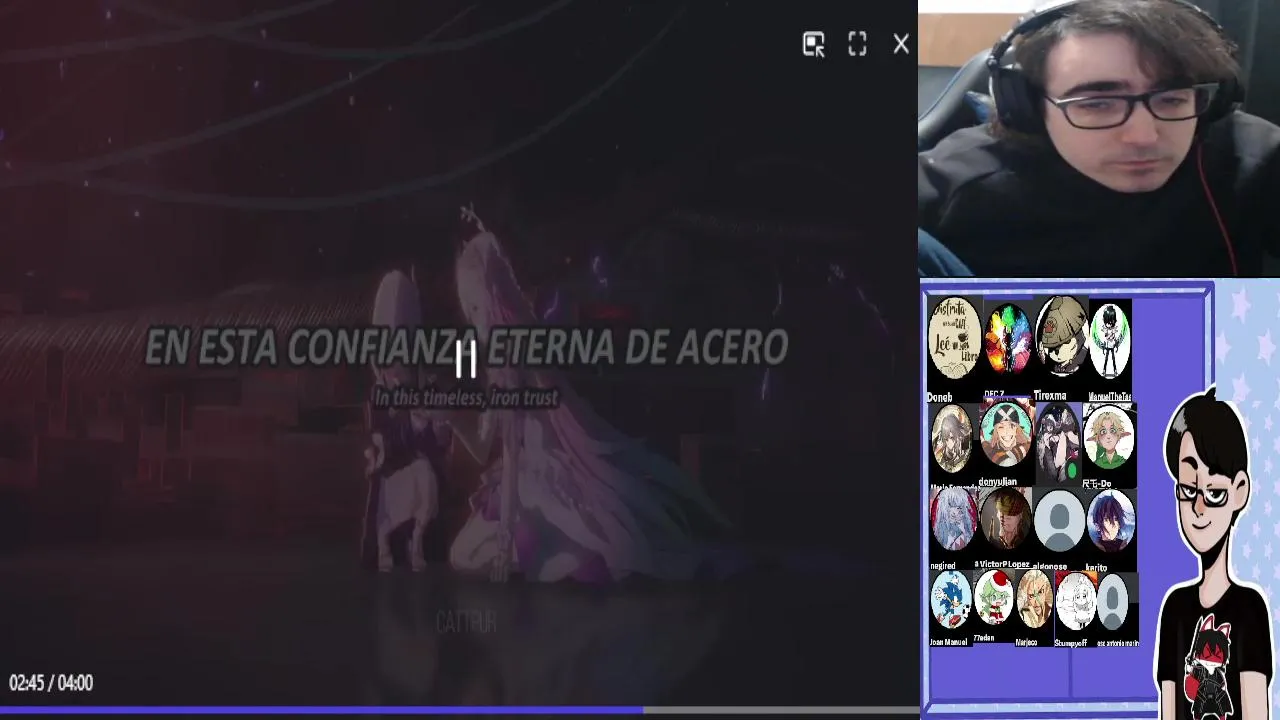The image size is (1280, 720).
Task: Select the karito avatar
Action: [1110, 520]
